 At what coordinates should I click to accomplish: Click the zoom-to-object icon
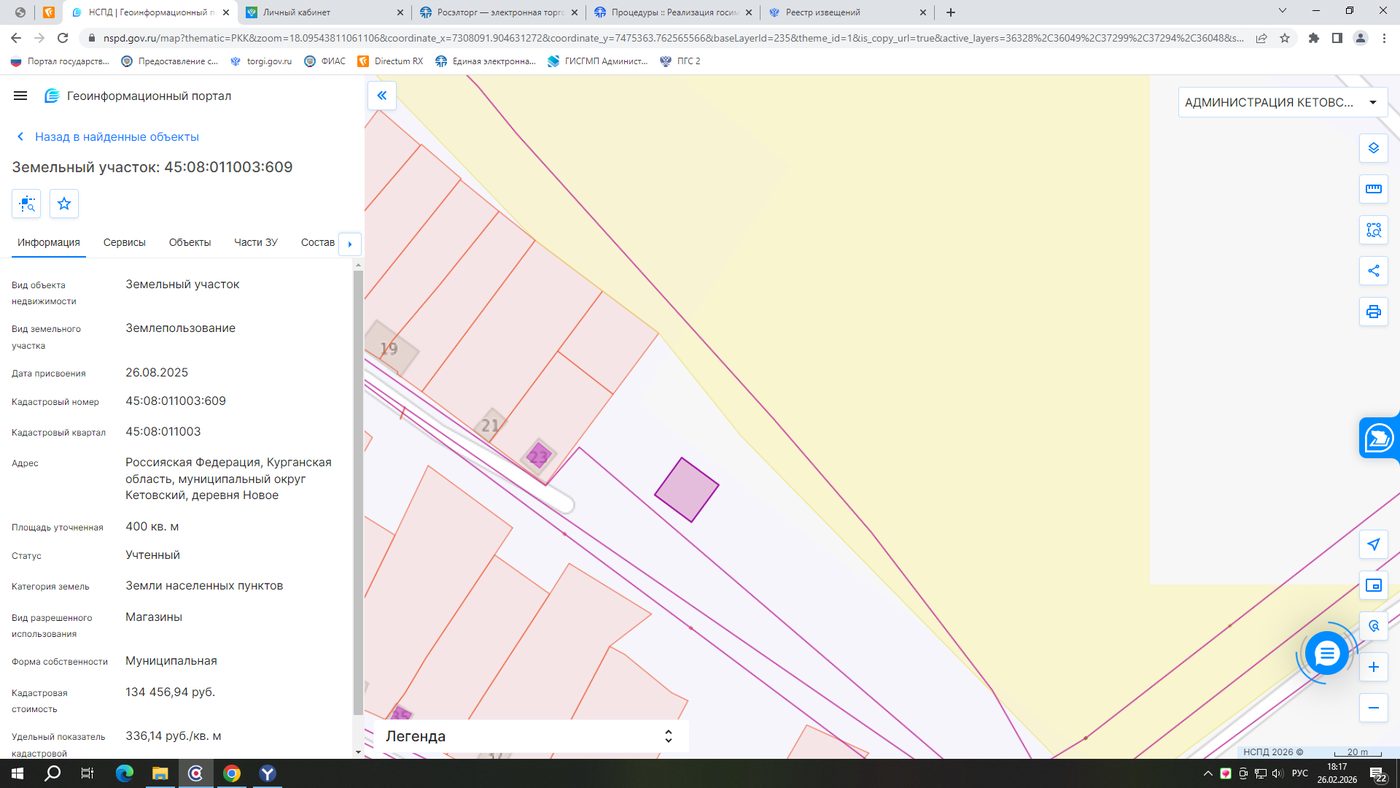coord(26,204)
